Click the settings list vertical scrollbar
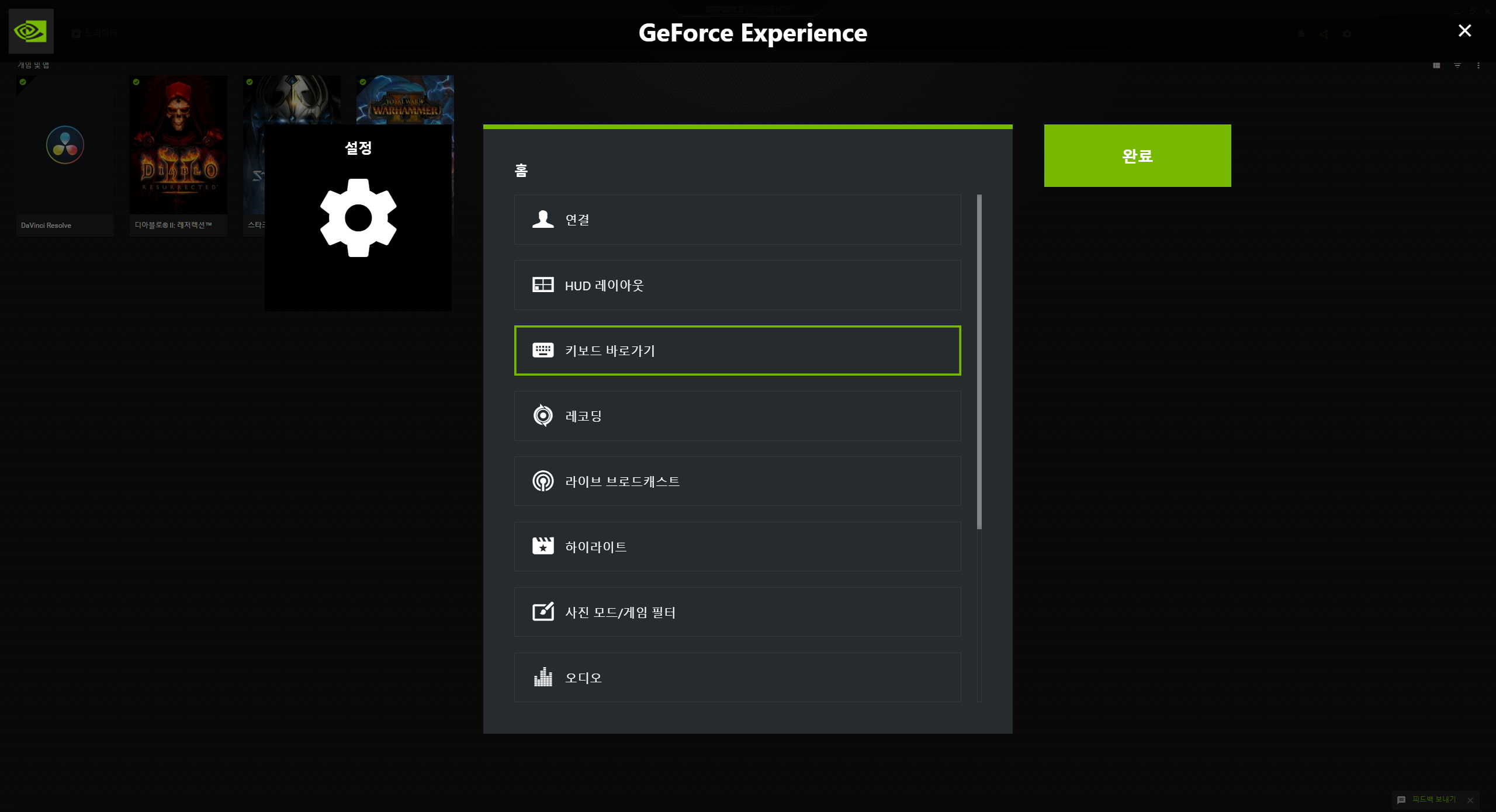Screen dimensions: 1496x812 click(x=979, y=362)
